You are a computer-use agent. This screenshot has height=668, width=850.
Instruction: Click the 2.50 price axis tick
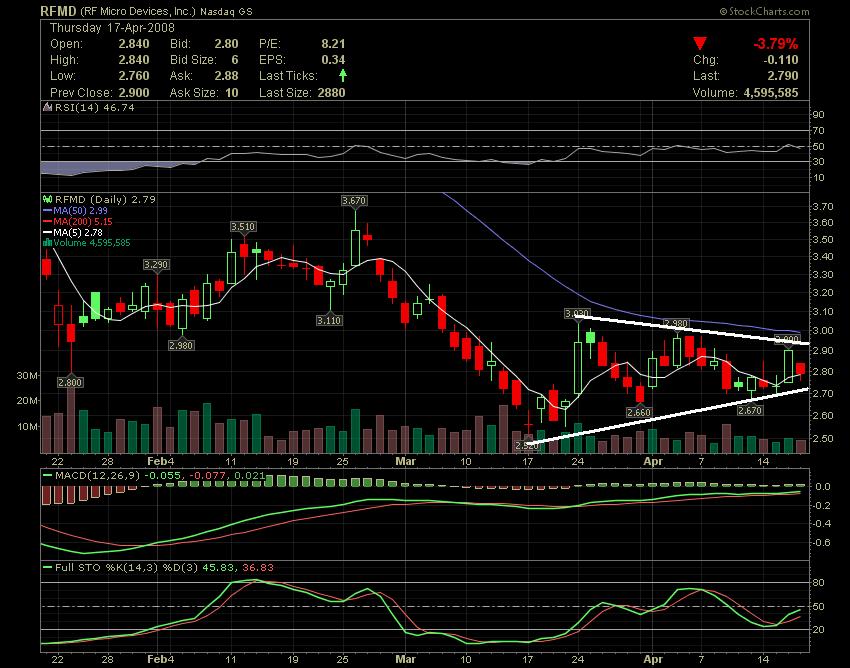click(823, 438)
